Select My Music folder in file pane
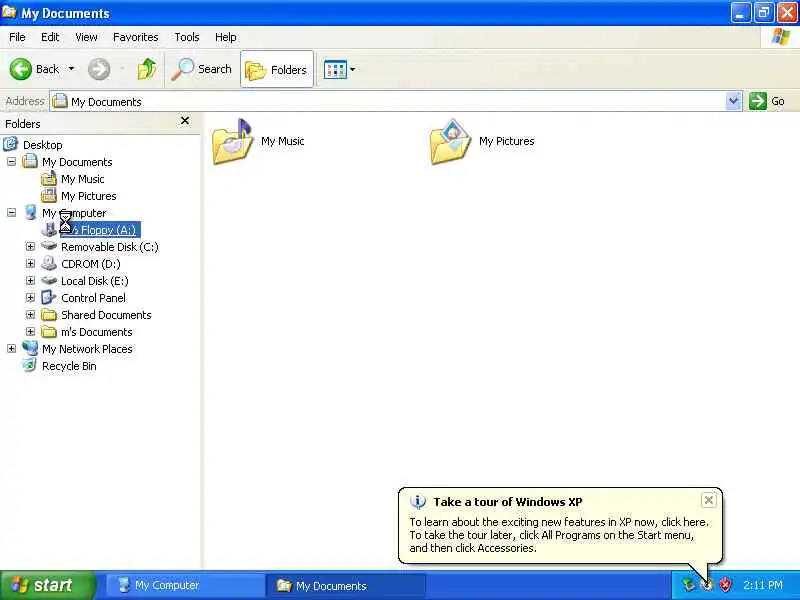The width and height of the screenshot is (800, 600). [x=232, y=142]
